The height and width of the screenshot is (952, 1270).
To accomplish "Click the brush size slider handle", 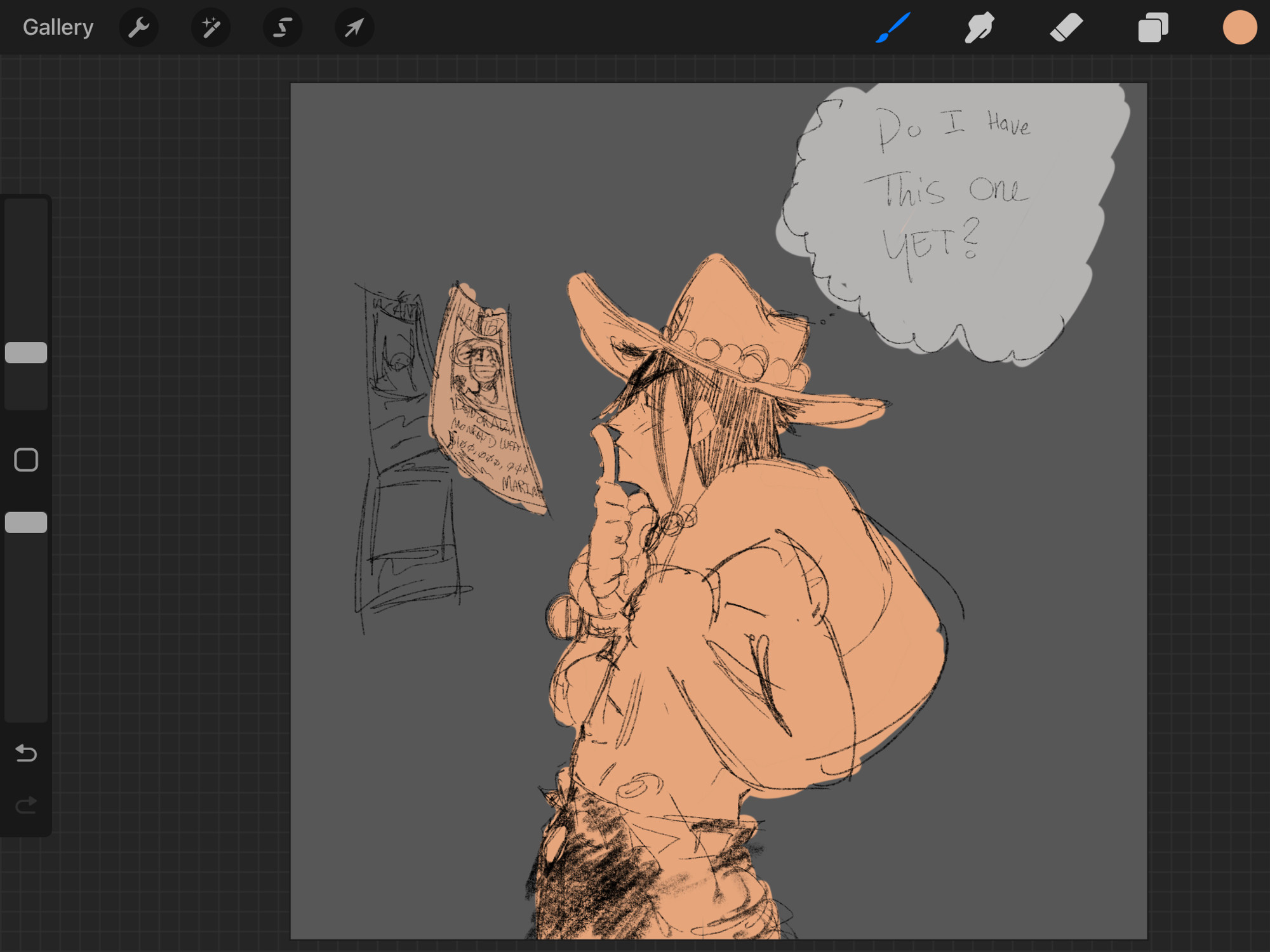I will point(26,353).
